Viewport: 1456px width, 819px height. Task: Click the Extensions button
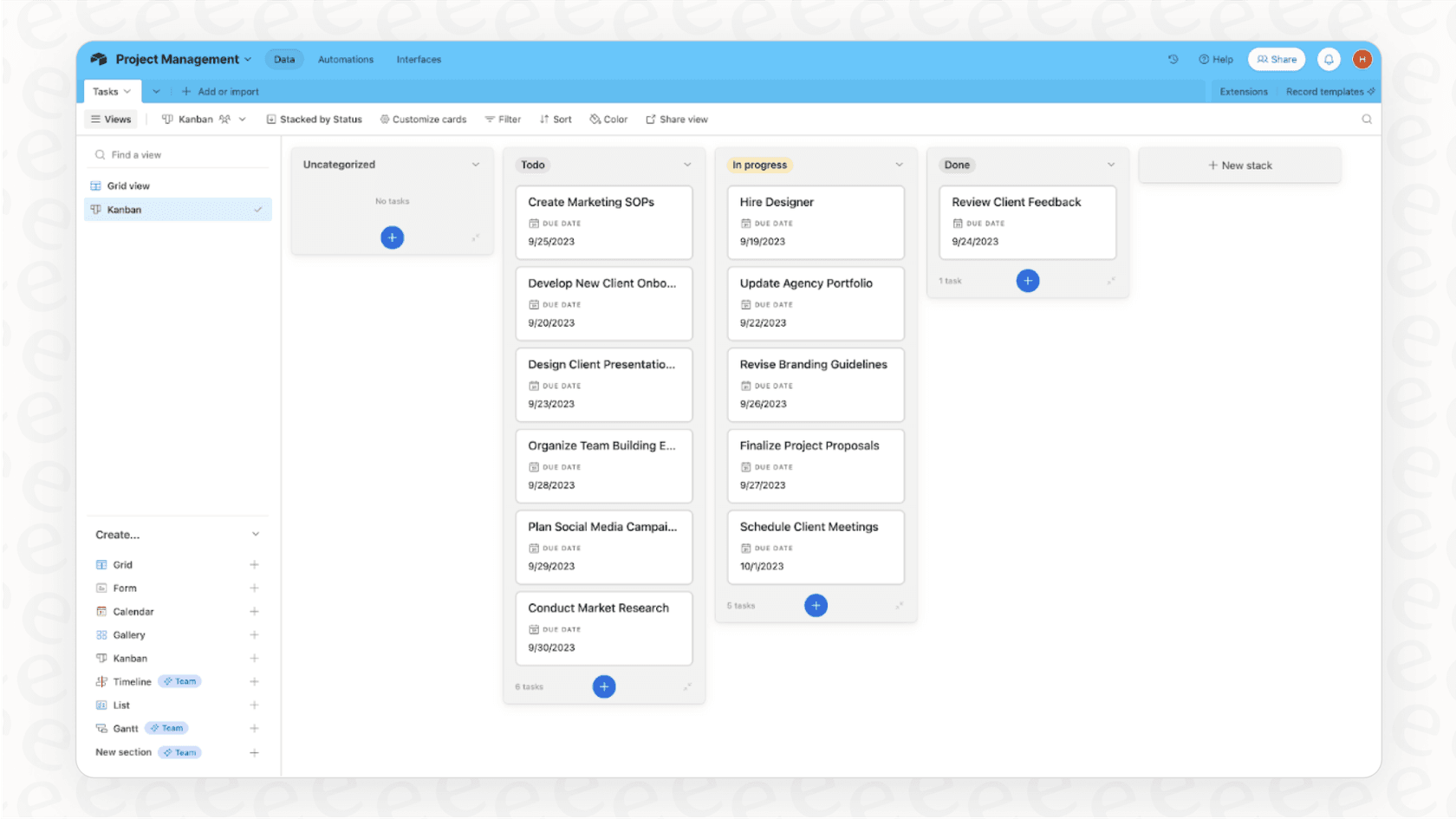click(1244, 91)
